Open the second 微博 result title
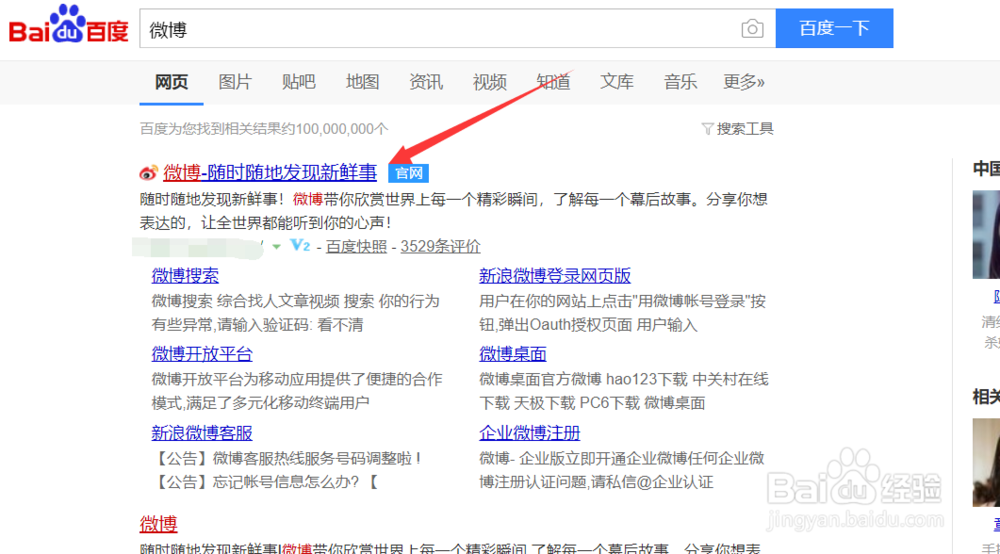1000x554 pixels. 158,524
